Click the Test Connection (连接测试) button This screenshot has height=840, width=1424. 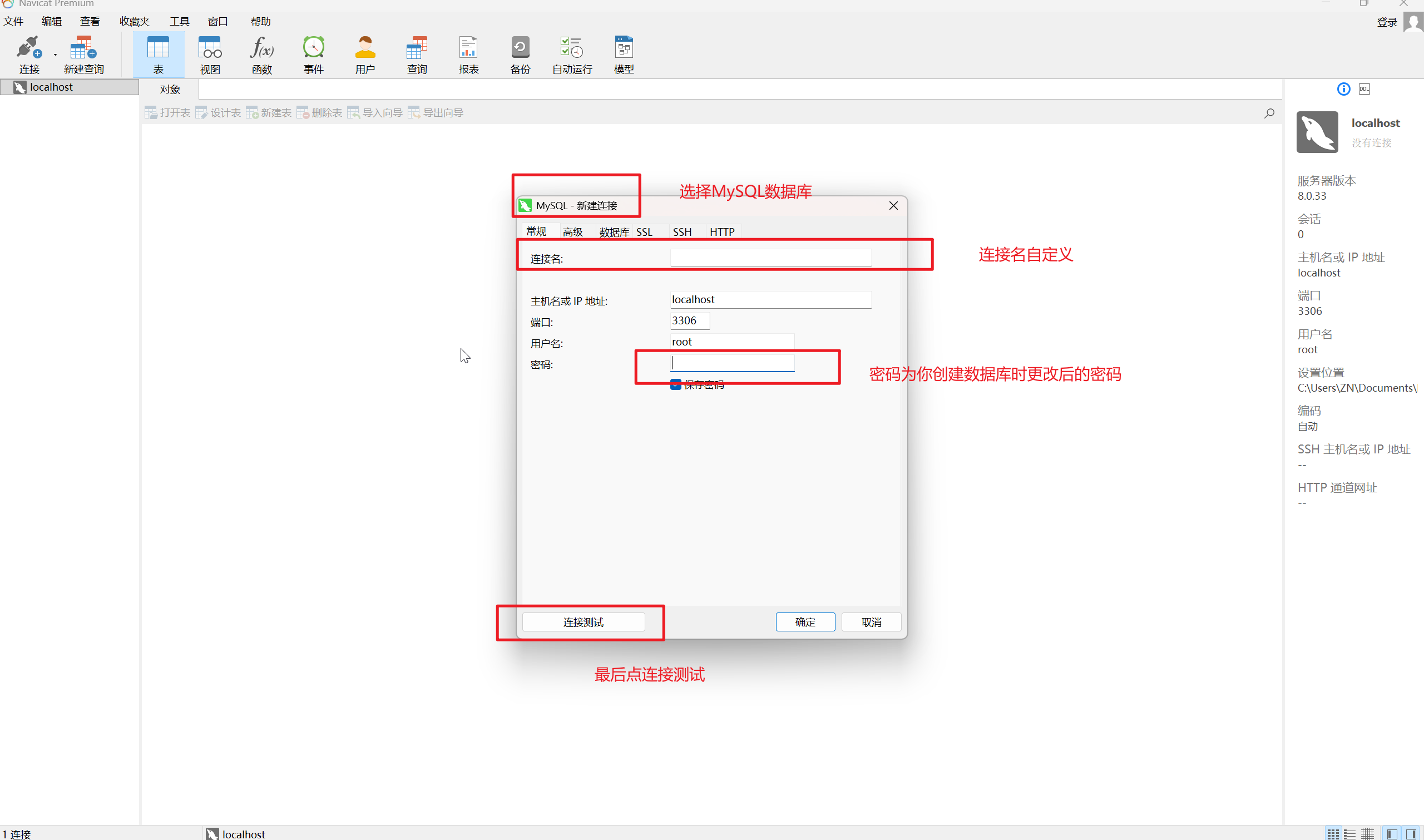583,622
